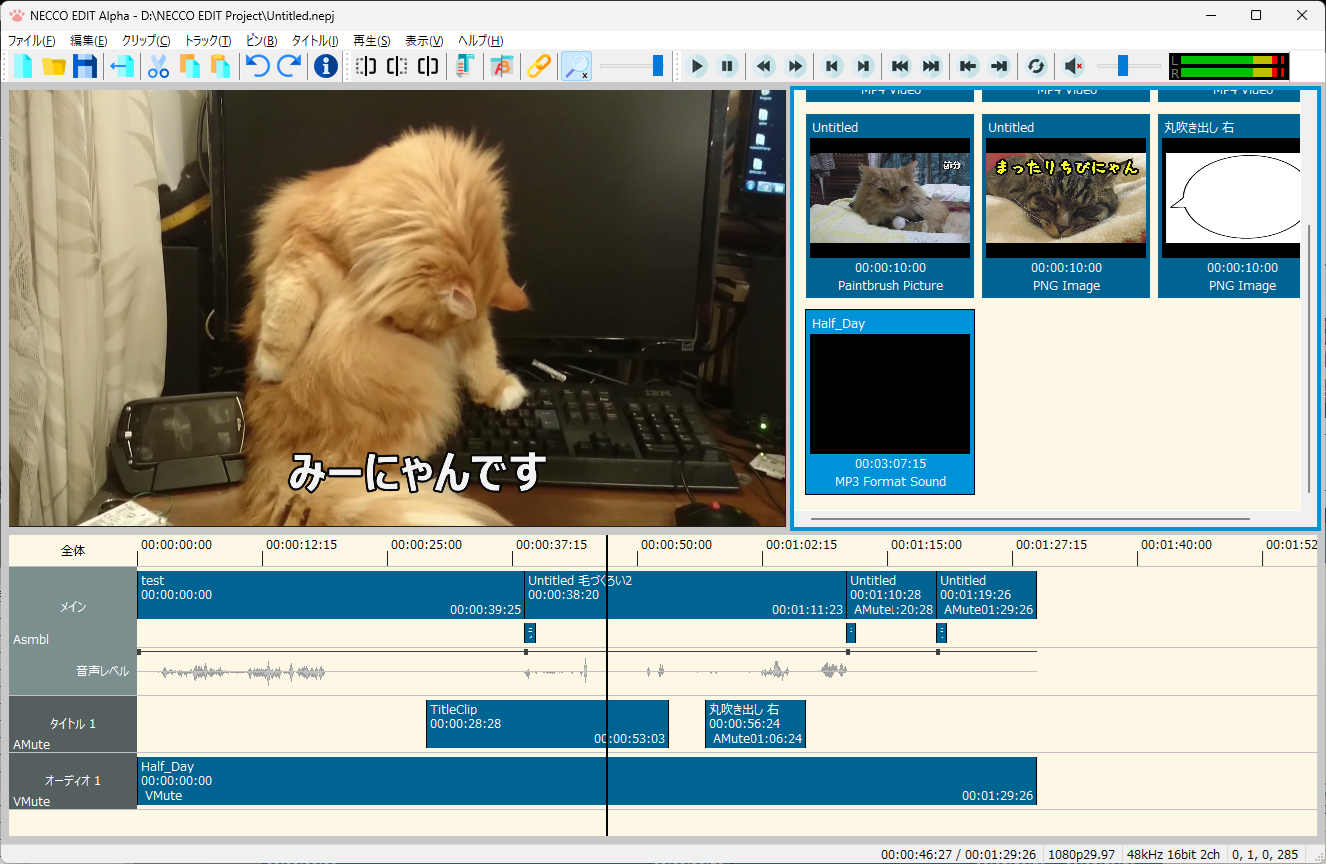Open the タイトル(I) menu
Screen dimensions: 1326x864
click(x=315, y=40)
